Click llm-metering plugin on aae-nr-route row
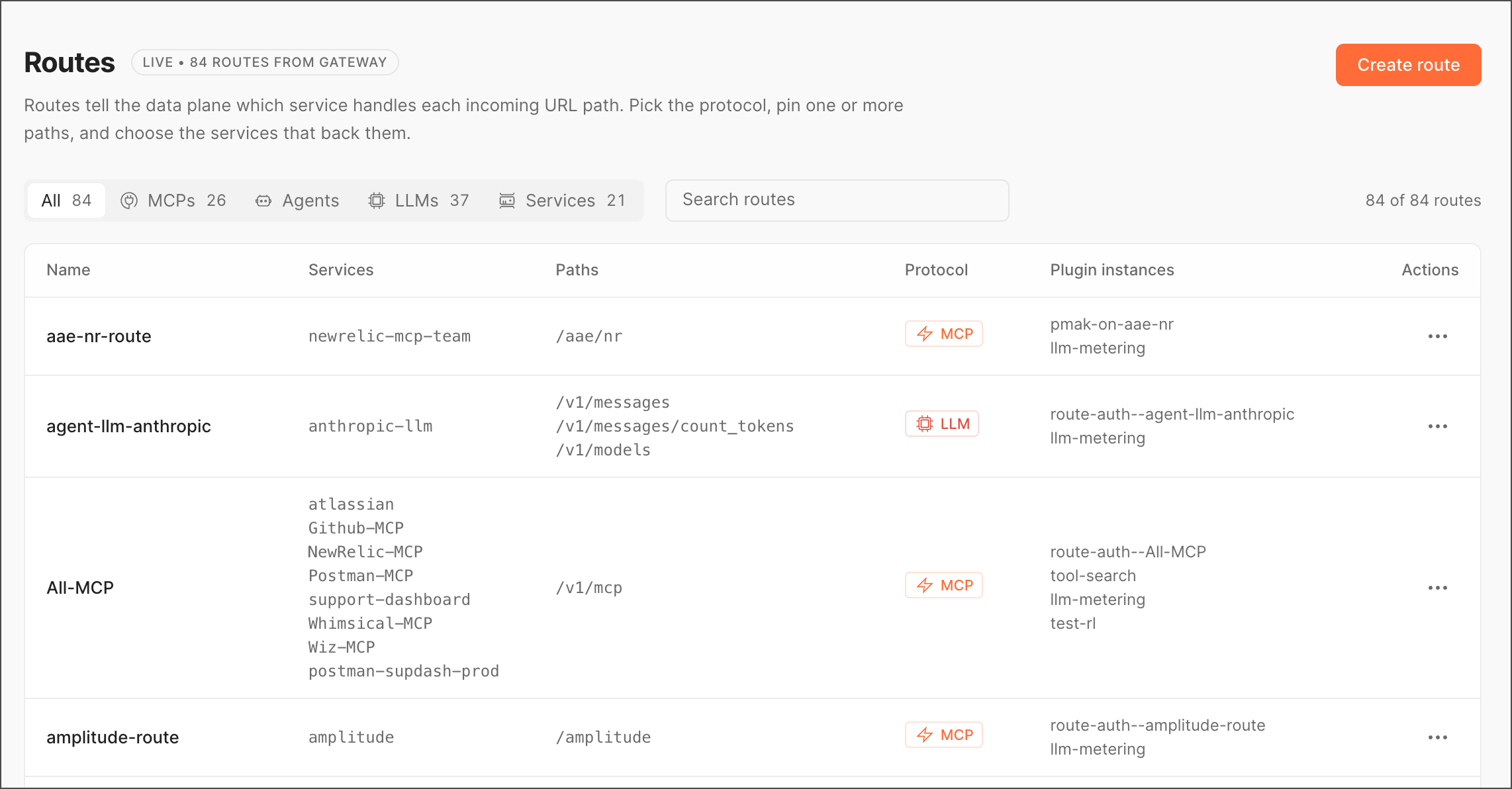This screenshot has width=1512, height=789. [1098, 348]
